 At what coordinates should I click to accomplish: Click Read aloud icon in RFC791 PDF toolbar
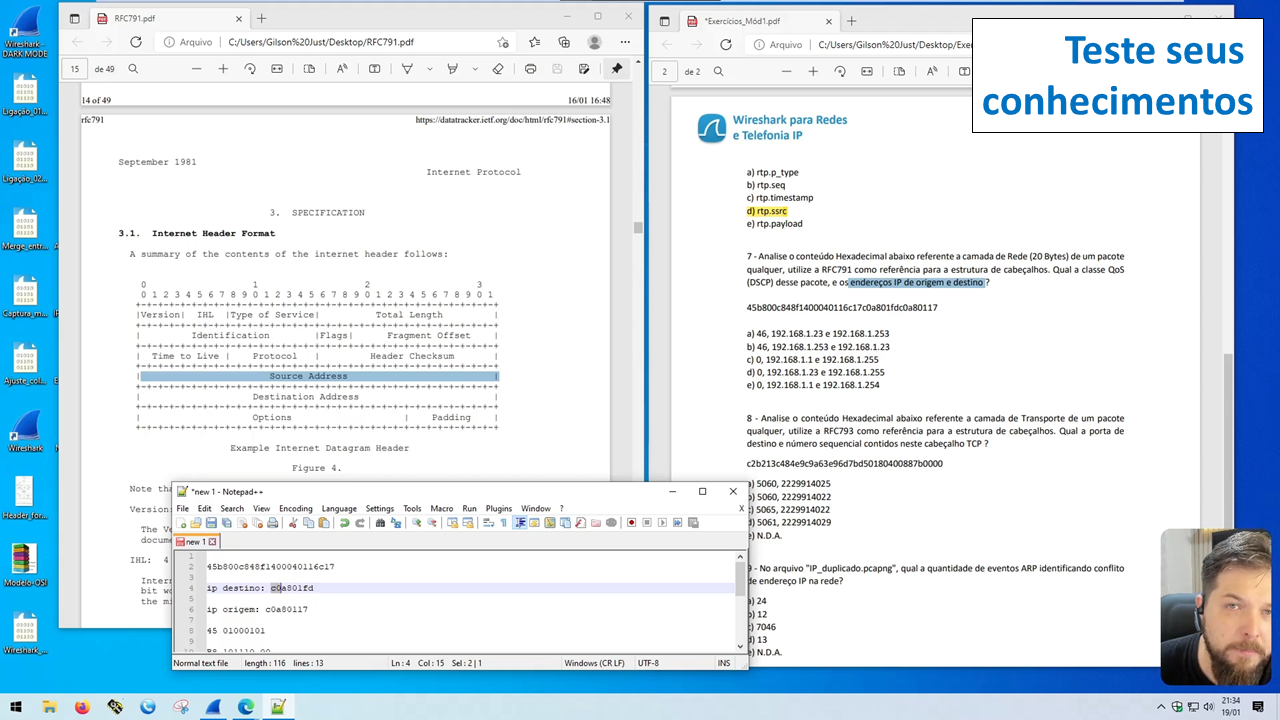(x=342, y=69)
